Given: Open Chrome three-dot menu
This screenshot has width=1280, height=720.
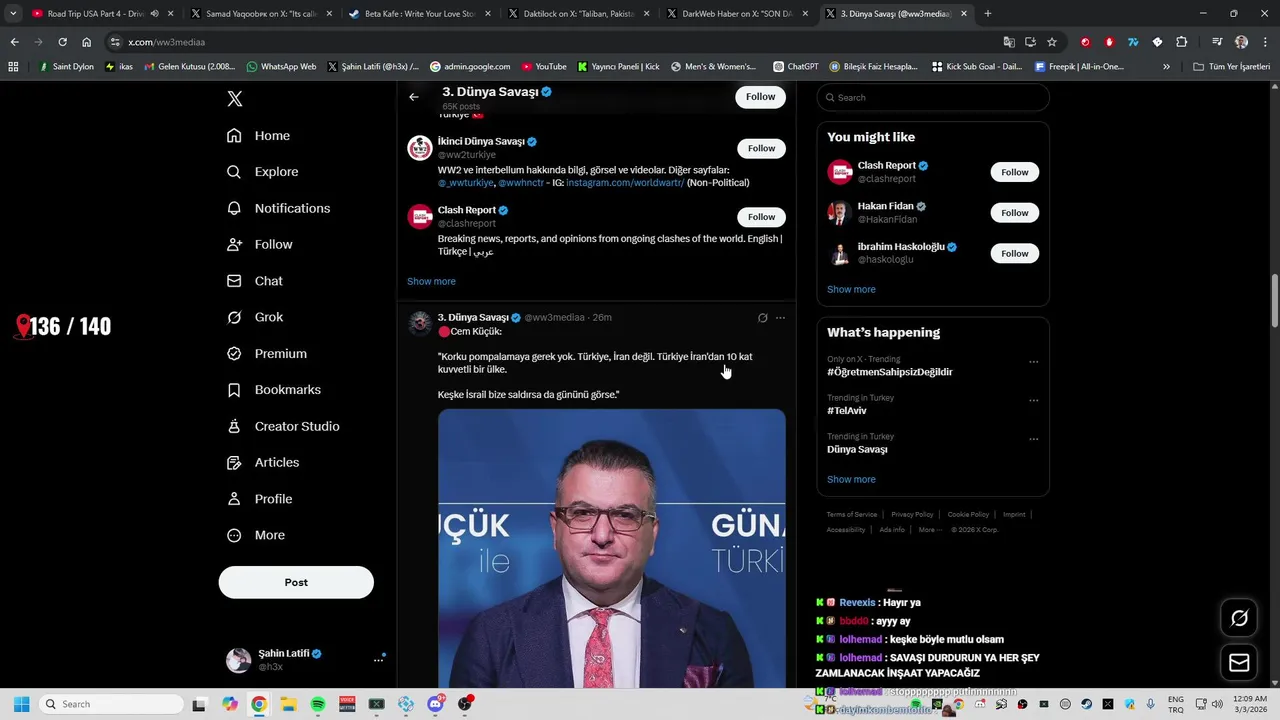Looking at the screenshot, I should pos(1265,42).
